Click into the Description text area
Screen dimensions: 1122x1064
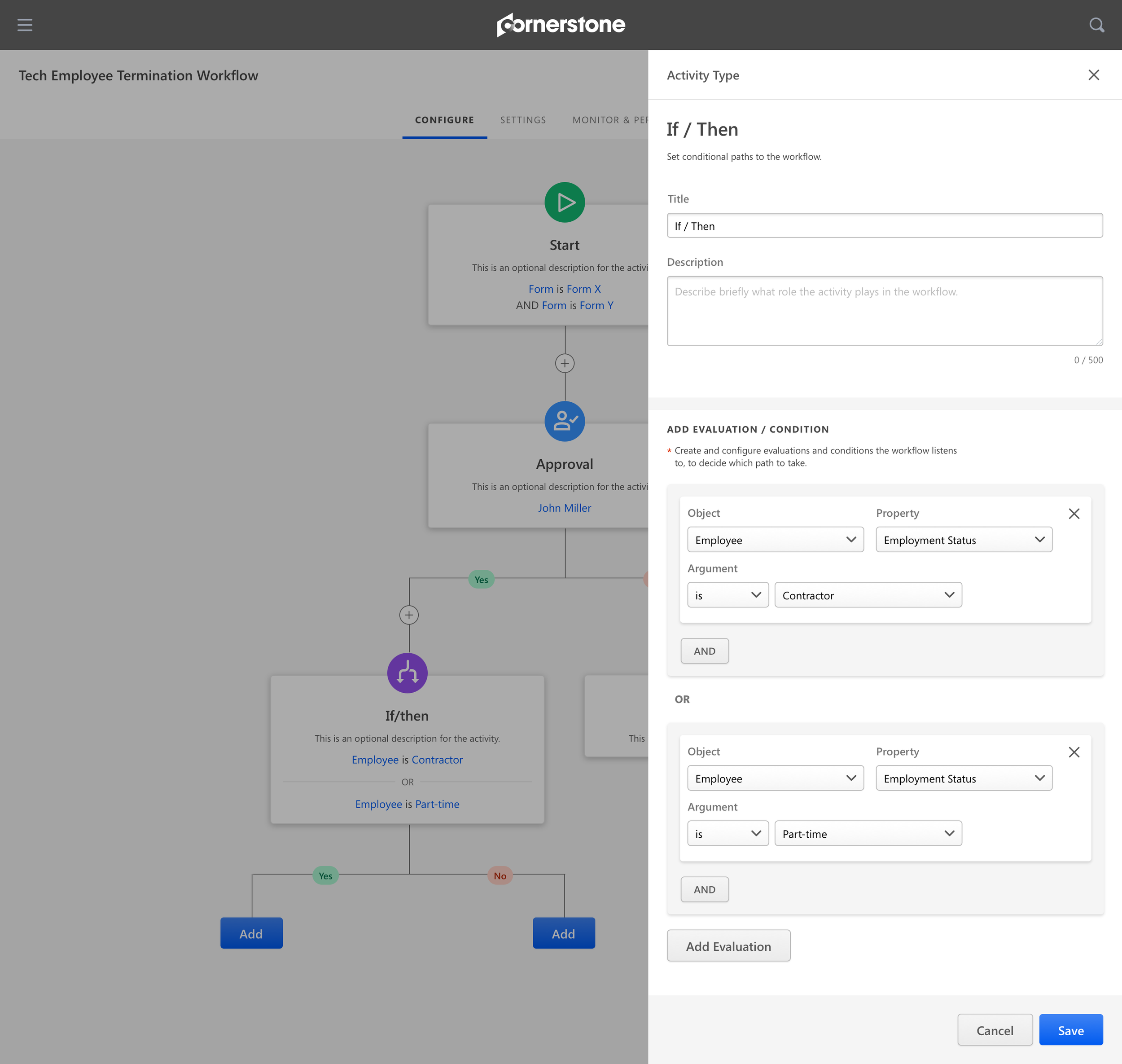884,311
